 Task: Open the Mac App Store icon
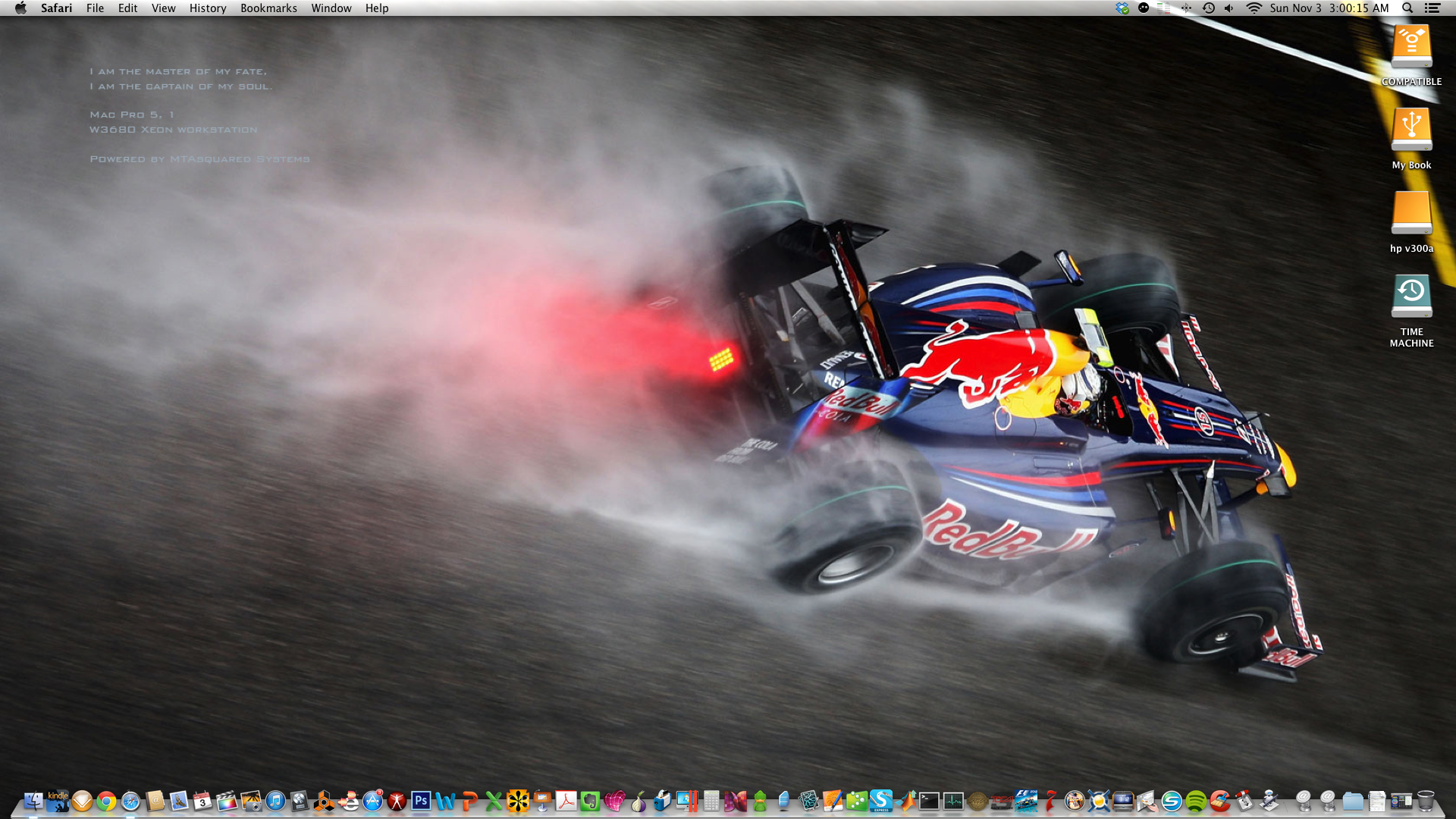(x=372, y=801)
